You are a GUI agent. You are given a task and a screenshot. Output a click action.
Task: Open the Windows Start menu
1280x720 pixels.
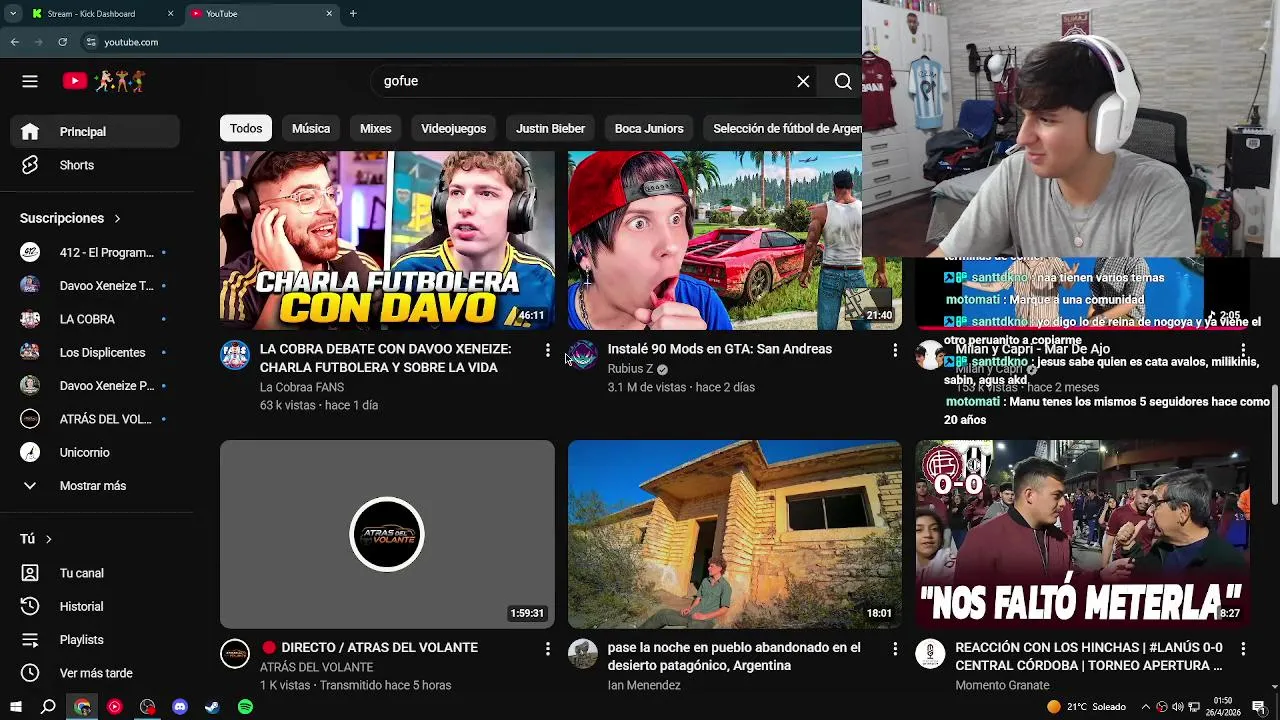pyautogui.click(x=15, y=707)
